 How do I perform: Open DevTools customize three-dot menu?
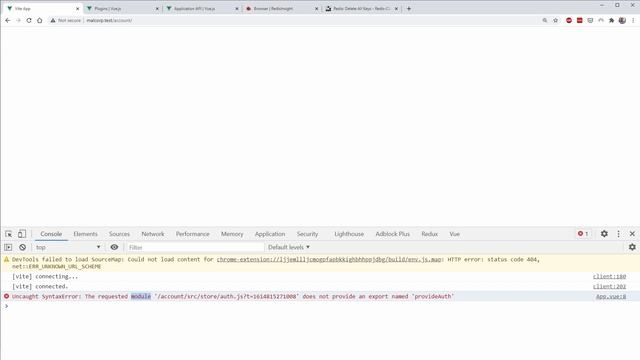(x=618, y=234)
